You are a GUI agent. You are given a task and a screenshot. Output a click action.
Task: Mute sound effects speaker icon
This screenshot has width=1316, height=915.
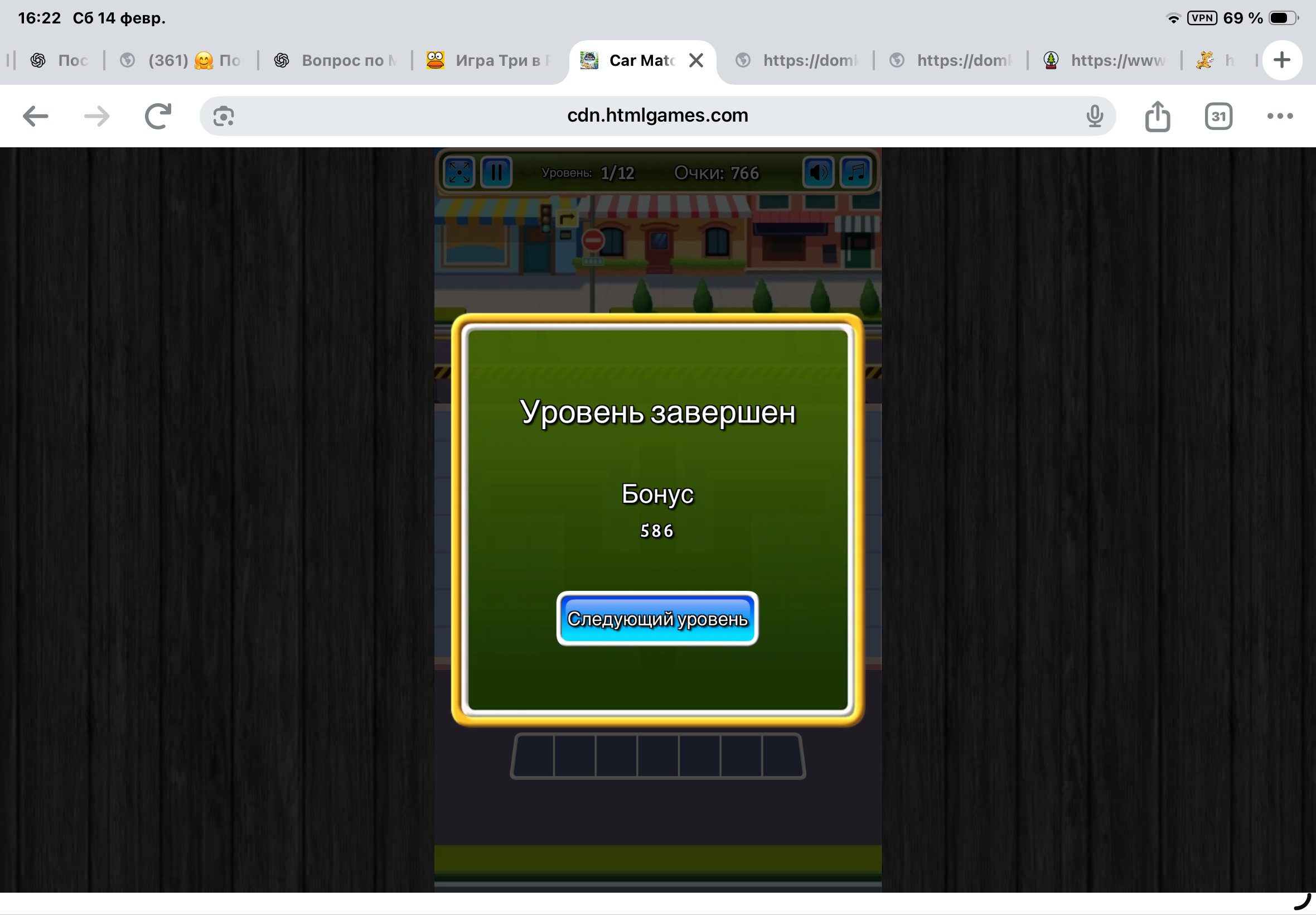pyautogui.click(x=818, y=172)
